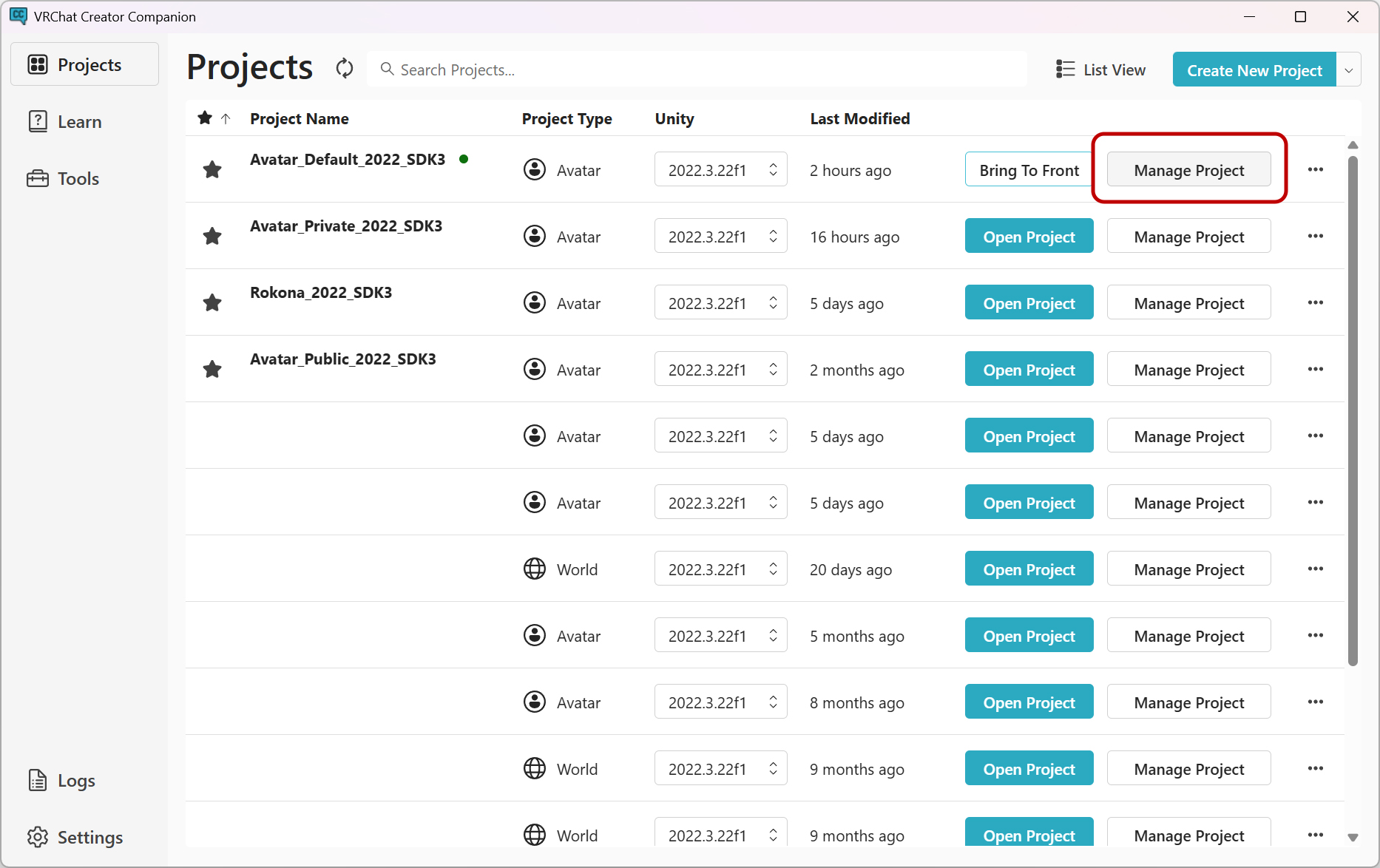Switch to List View layout
This screenshot has height=868, width=1380.
pyautogui.click(x=1100, y=69)
